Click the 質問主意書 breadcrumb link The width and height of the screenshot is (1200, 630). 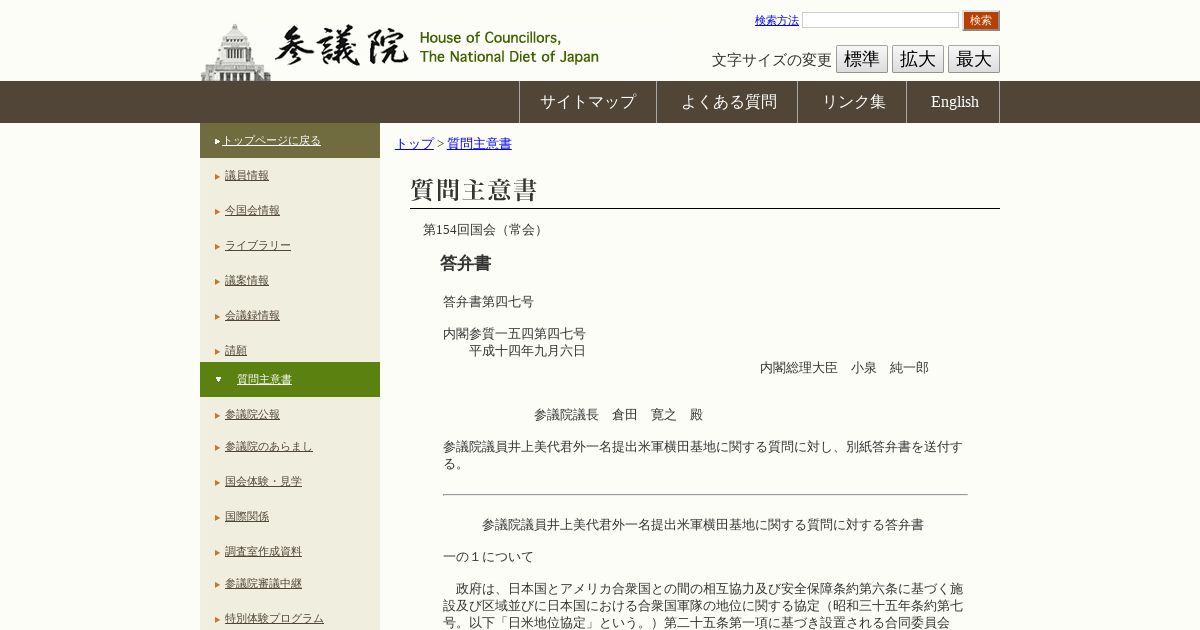pos(479,144)
